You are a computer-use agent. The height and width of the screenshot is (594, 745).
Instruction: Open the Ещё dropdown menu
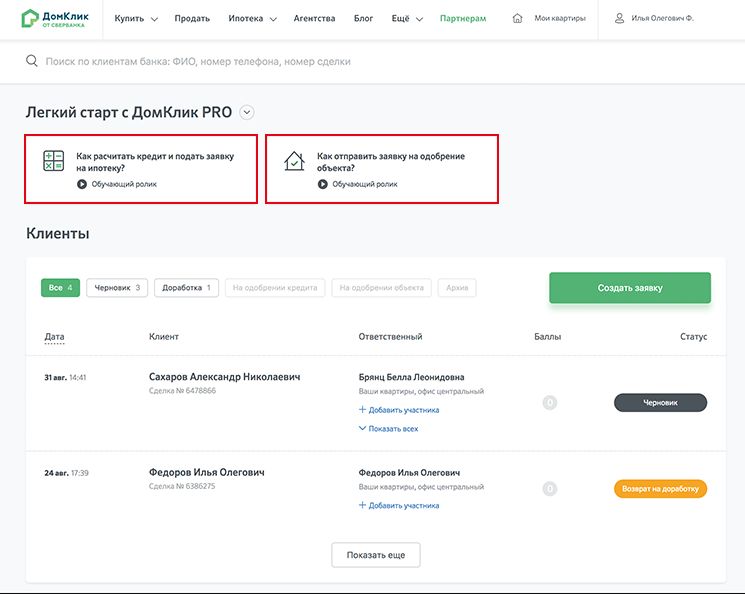[407, 19]
